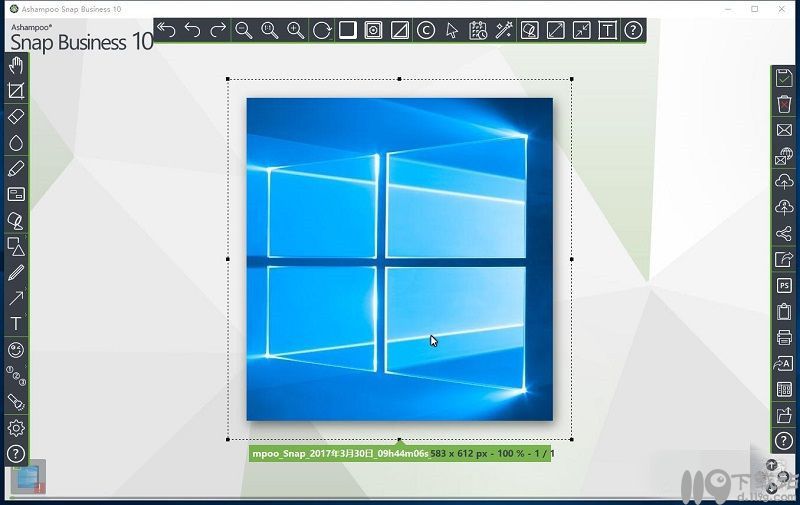Open the magic wand effects tool

point(504,30)
